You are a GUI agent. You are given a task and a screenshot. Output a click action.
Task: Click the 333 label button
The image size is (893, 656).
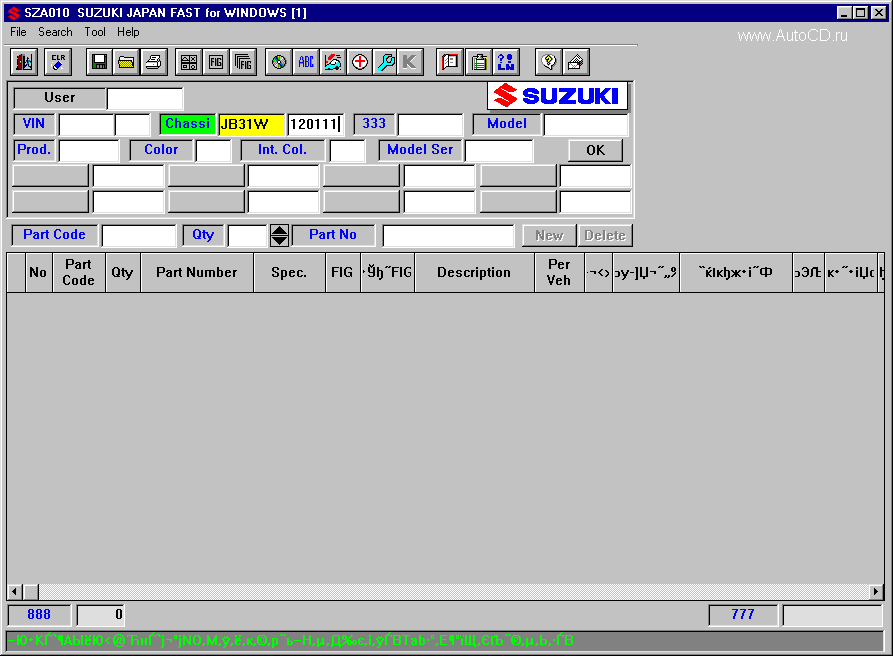(374, 124)
